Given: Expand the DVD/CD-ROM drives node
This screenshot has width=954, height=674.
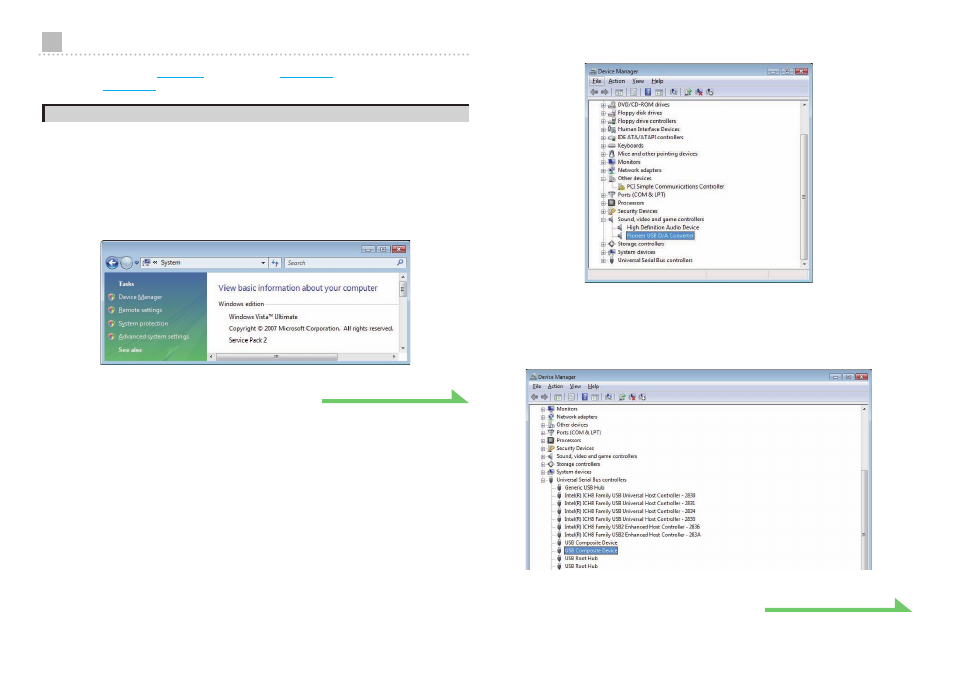Looking at the screenshot, I should click(x=603, y=105).
